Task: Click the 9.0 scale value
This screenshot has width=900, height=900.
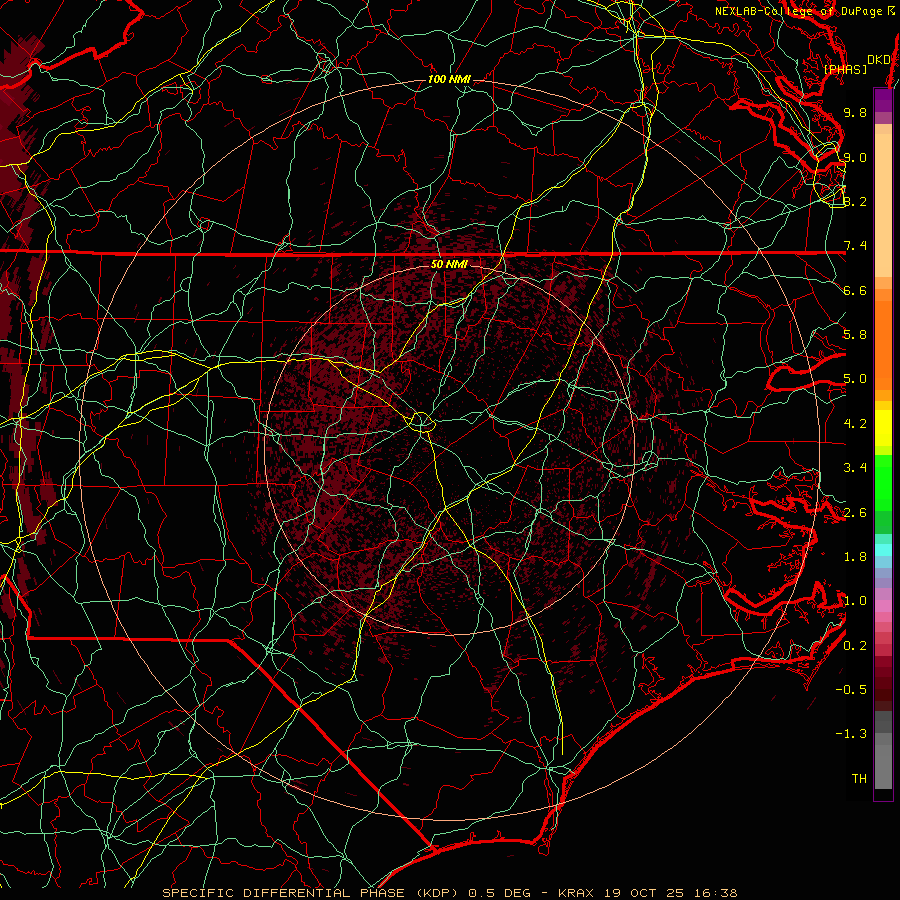Action: (x=855, y=157)
